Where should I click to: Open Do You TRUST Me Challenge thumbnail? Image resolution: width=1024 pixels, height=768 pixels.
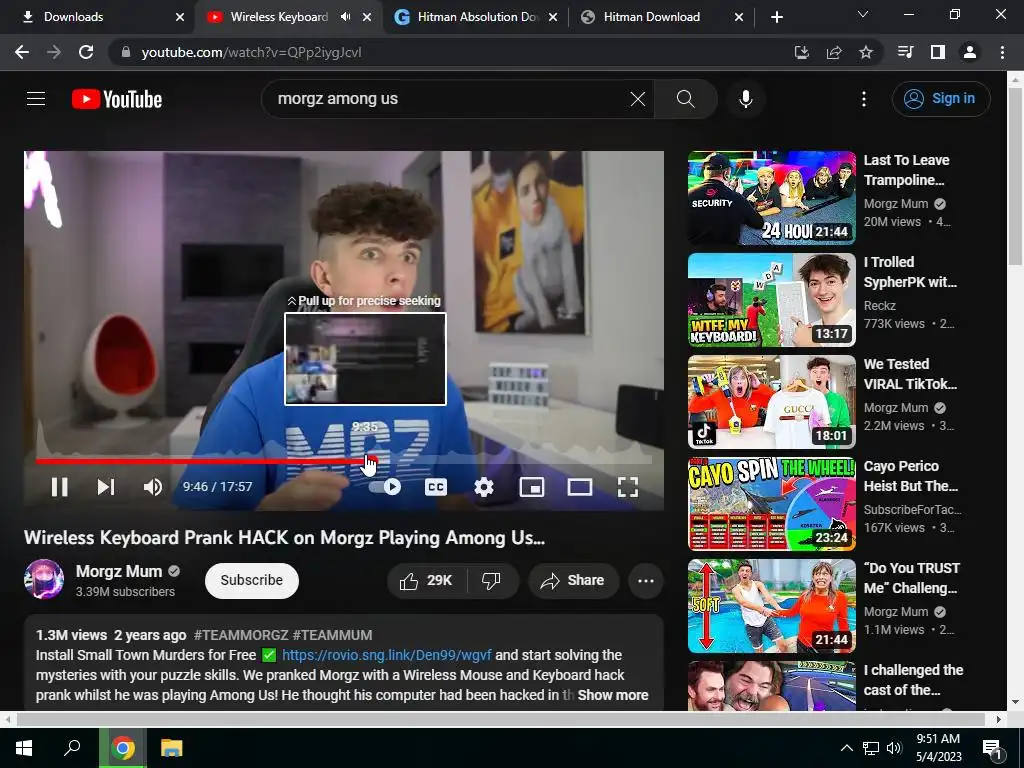(771, 605)
